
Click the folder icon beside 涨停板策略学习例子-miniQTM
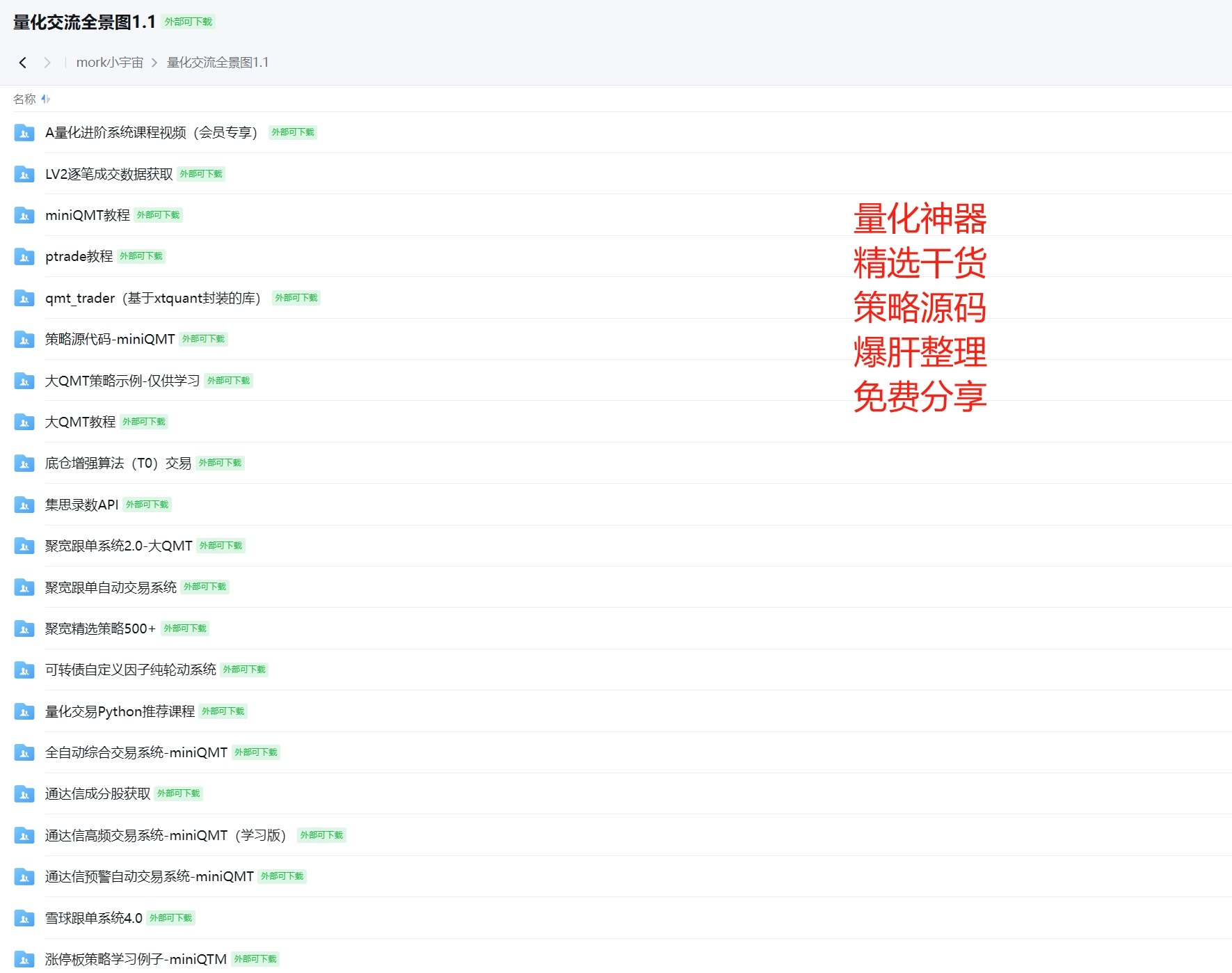(x=24, y=958)
